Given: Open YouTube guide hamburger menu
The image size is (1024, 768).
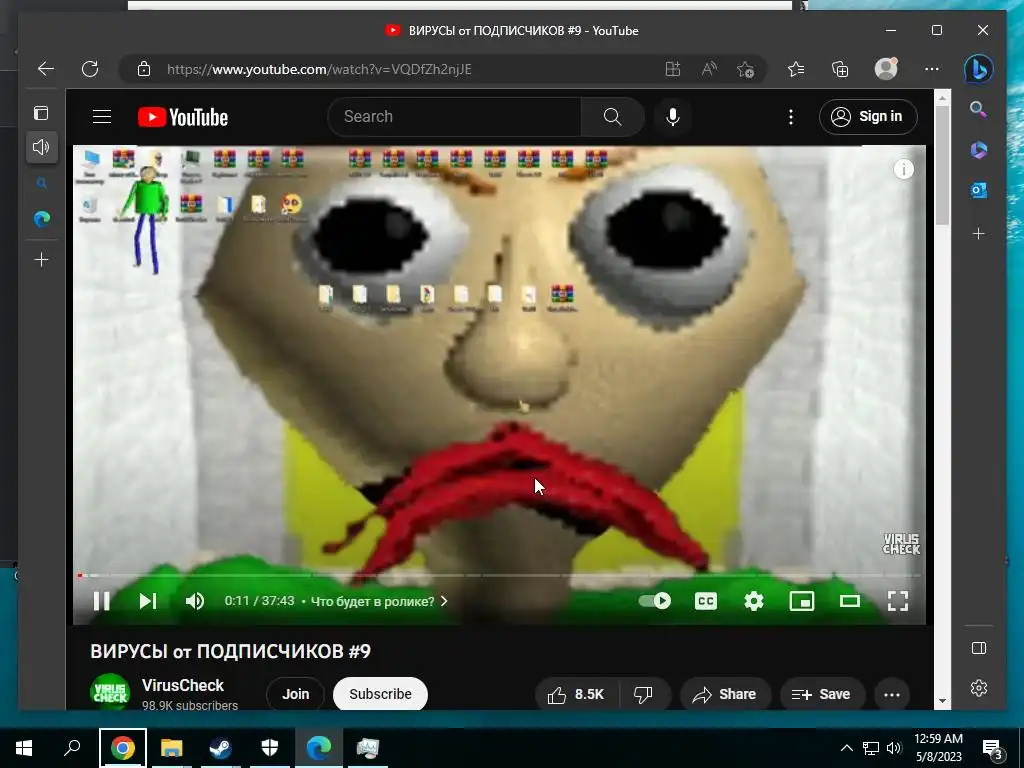Looking at the screenshot, I should coord(102,117).
